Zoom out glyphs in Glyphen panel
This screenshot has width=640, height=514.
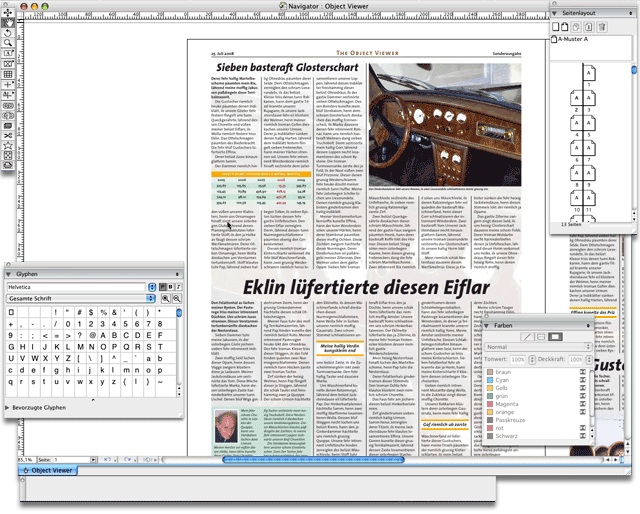click(x=177, y=299)
